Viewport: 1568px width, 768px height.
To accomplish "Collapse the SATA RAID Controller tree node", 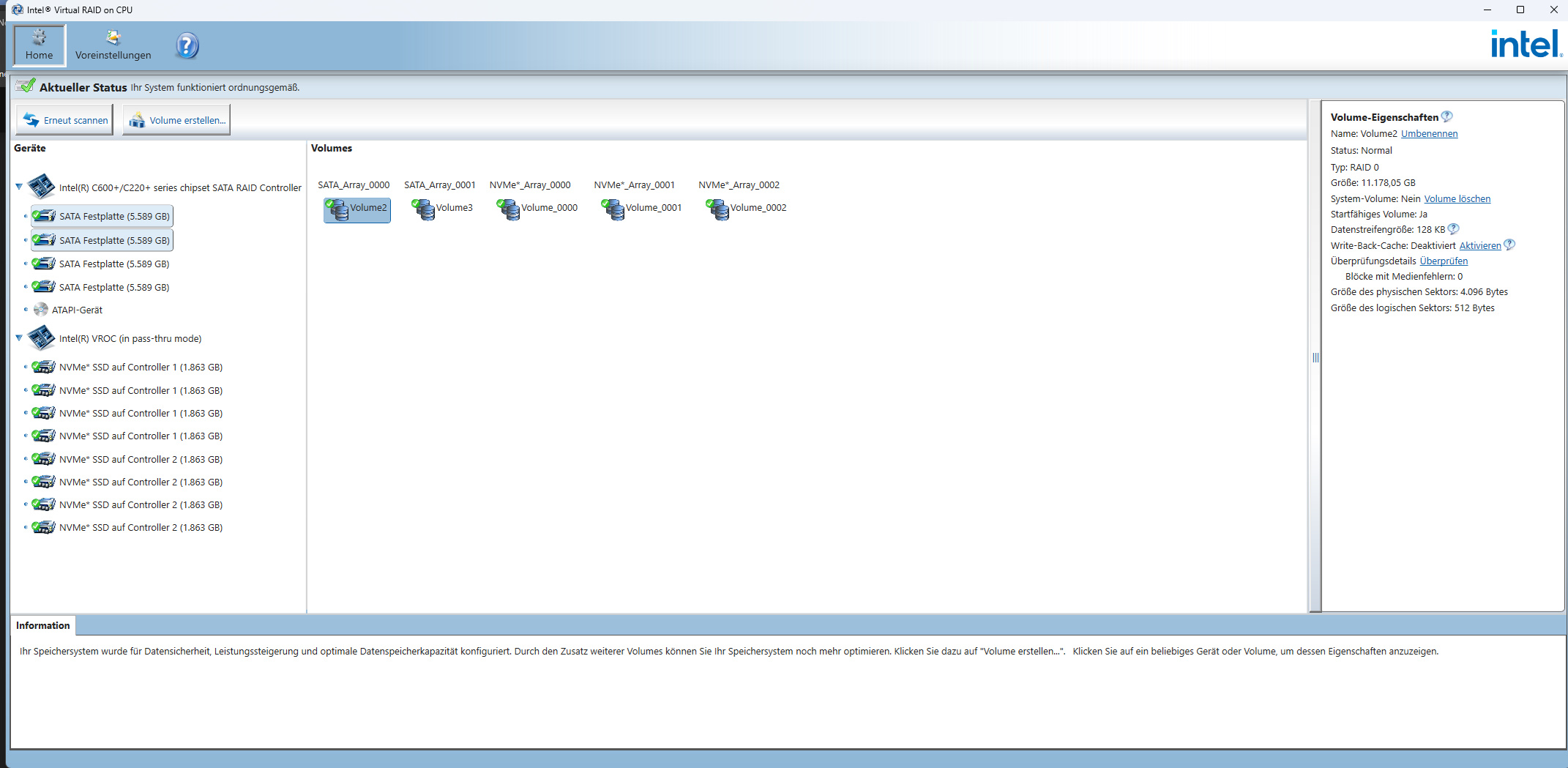I will 19,187.
